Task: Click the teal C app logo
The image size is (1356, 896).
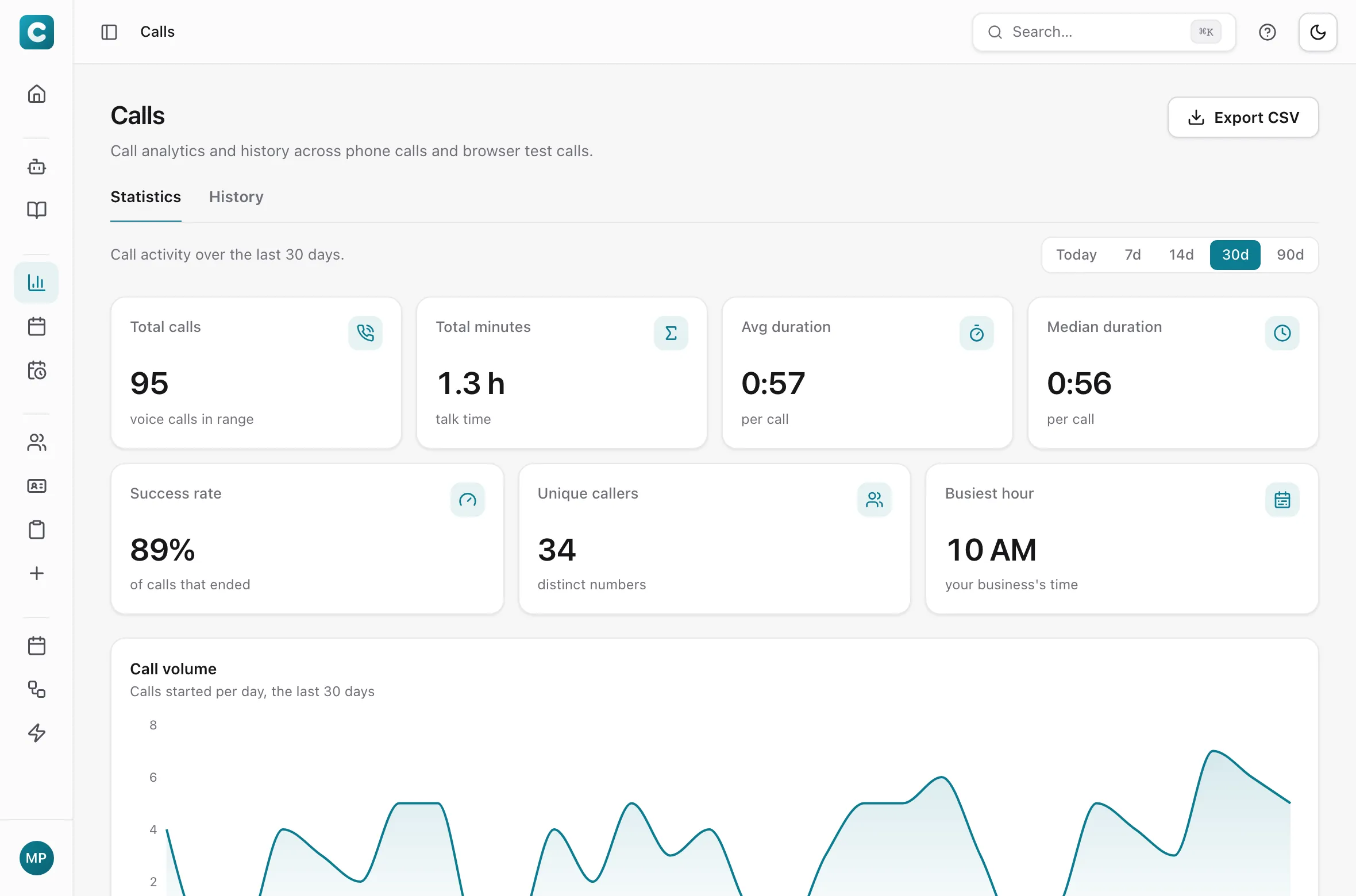Action: (x=37, y=32)
